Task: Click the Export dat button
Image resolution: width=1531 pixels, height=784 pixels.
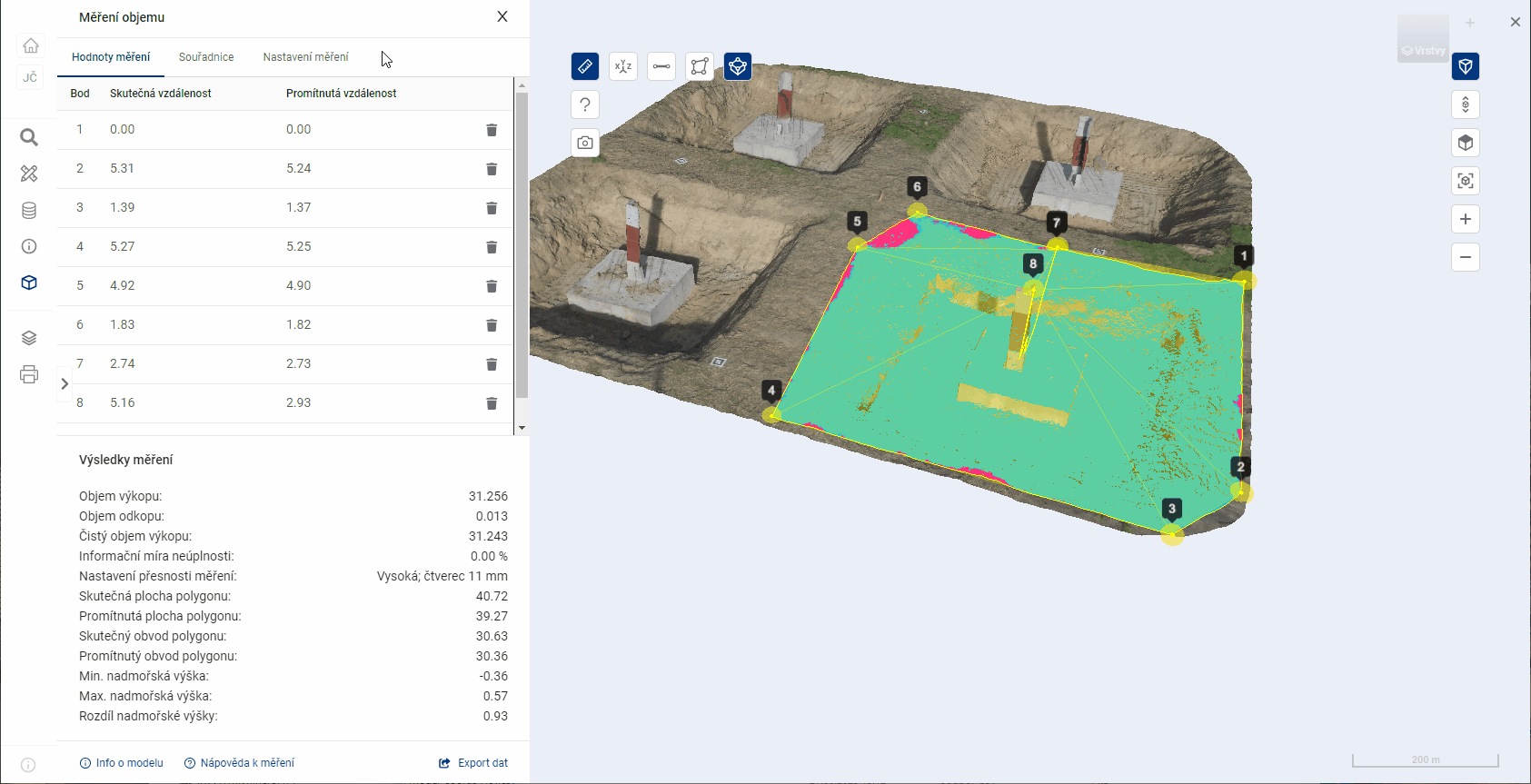Action: tap(473, 763)
